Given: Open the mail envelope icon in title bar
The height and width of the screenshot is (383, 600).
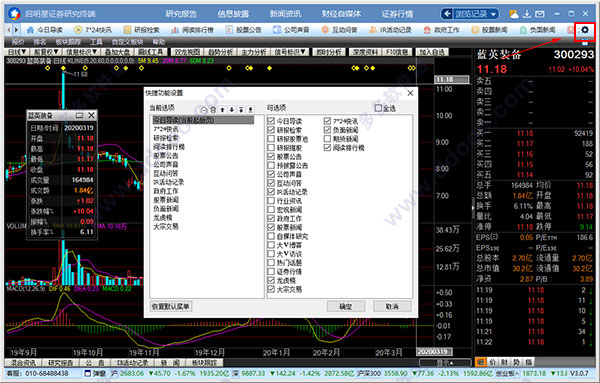Looking at the screenshot, I should click(x=540, y=14).
